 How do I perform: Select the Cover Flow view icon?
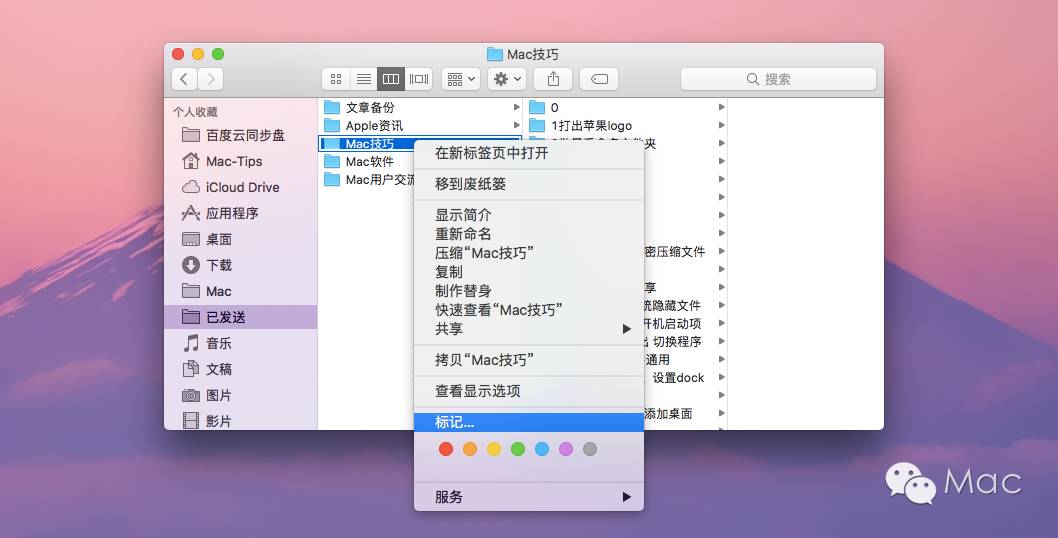point(419,79)
